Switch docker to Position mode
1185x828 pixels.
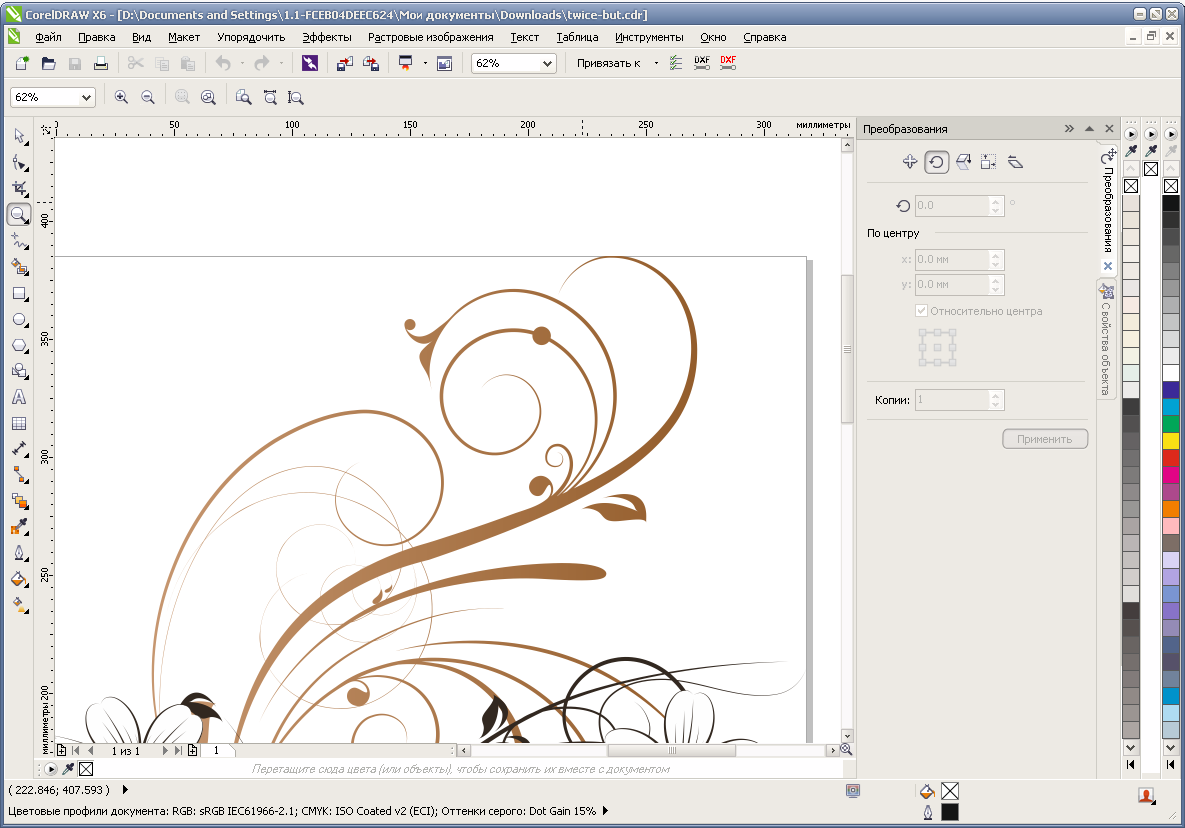(910, 162)
